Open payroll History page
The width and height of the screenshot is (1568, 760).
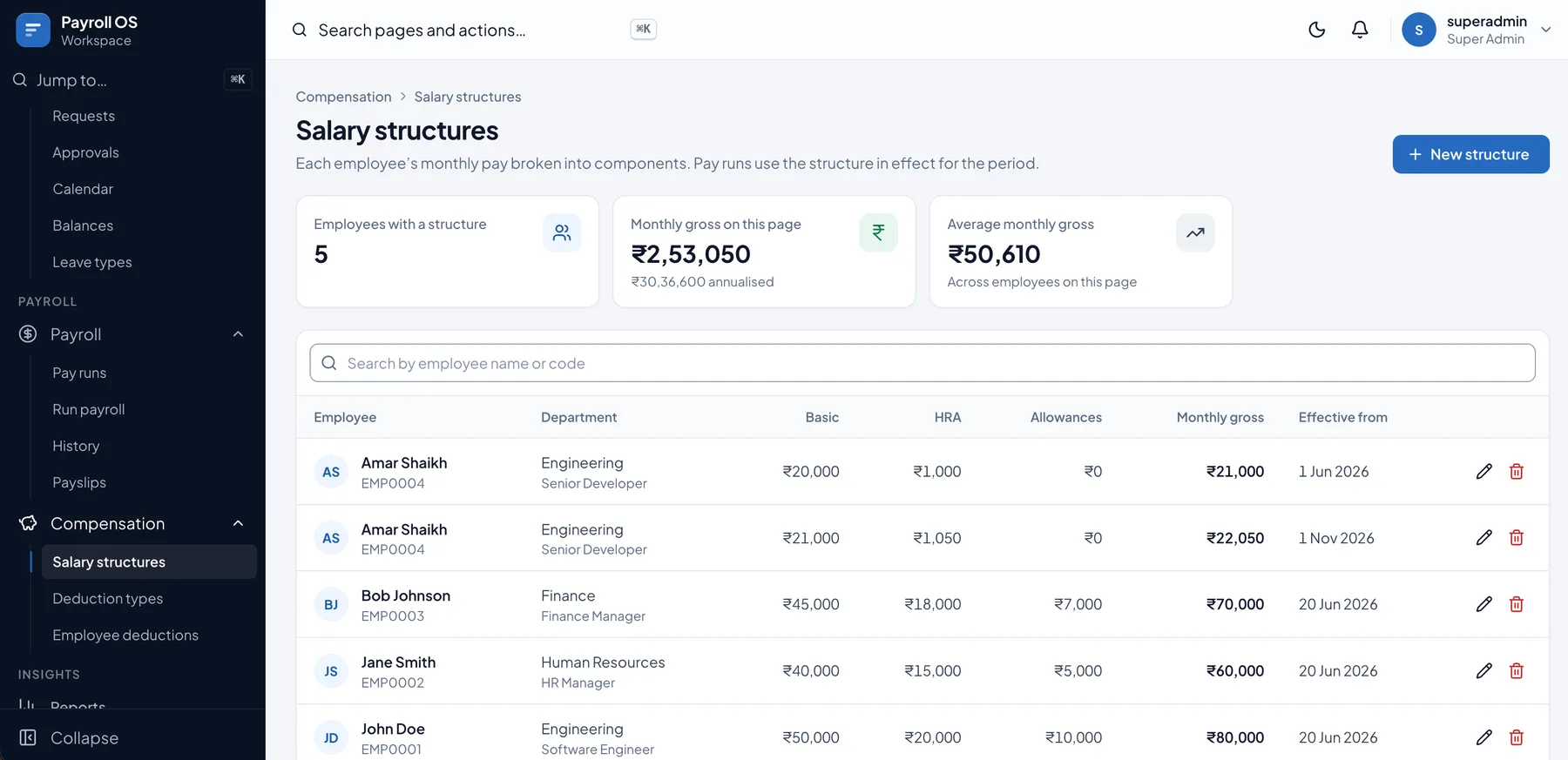coord(76,446)
